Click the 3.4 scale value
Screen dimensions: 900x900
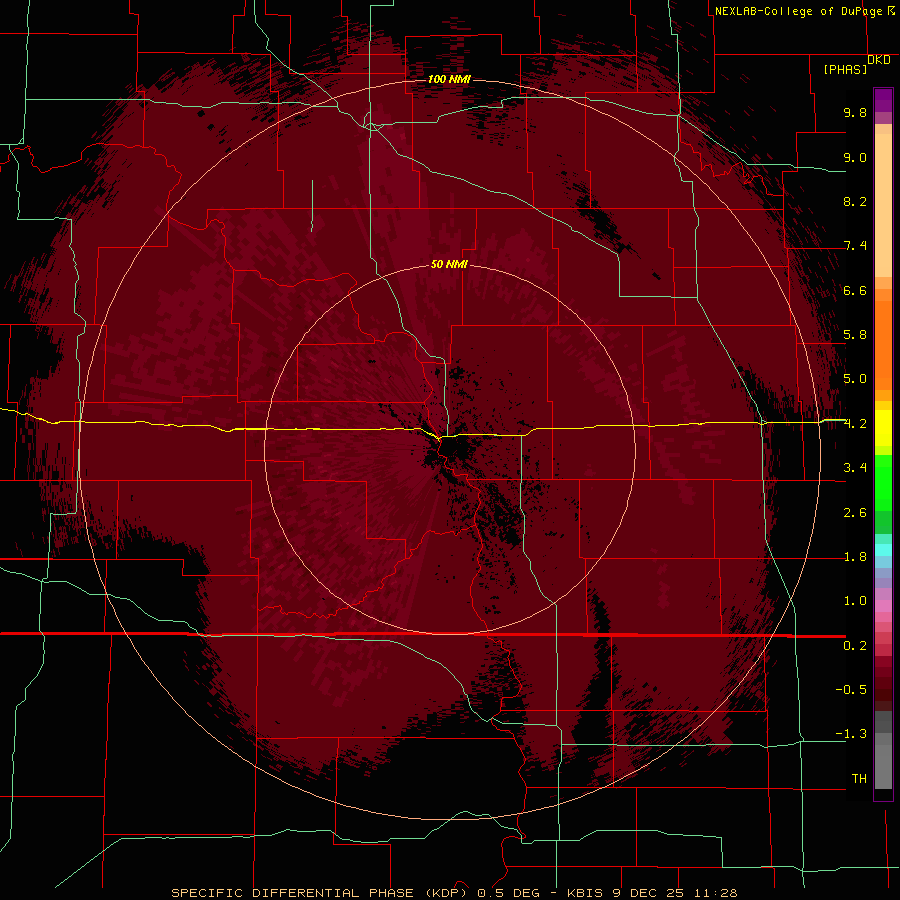pos(855,468)
